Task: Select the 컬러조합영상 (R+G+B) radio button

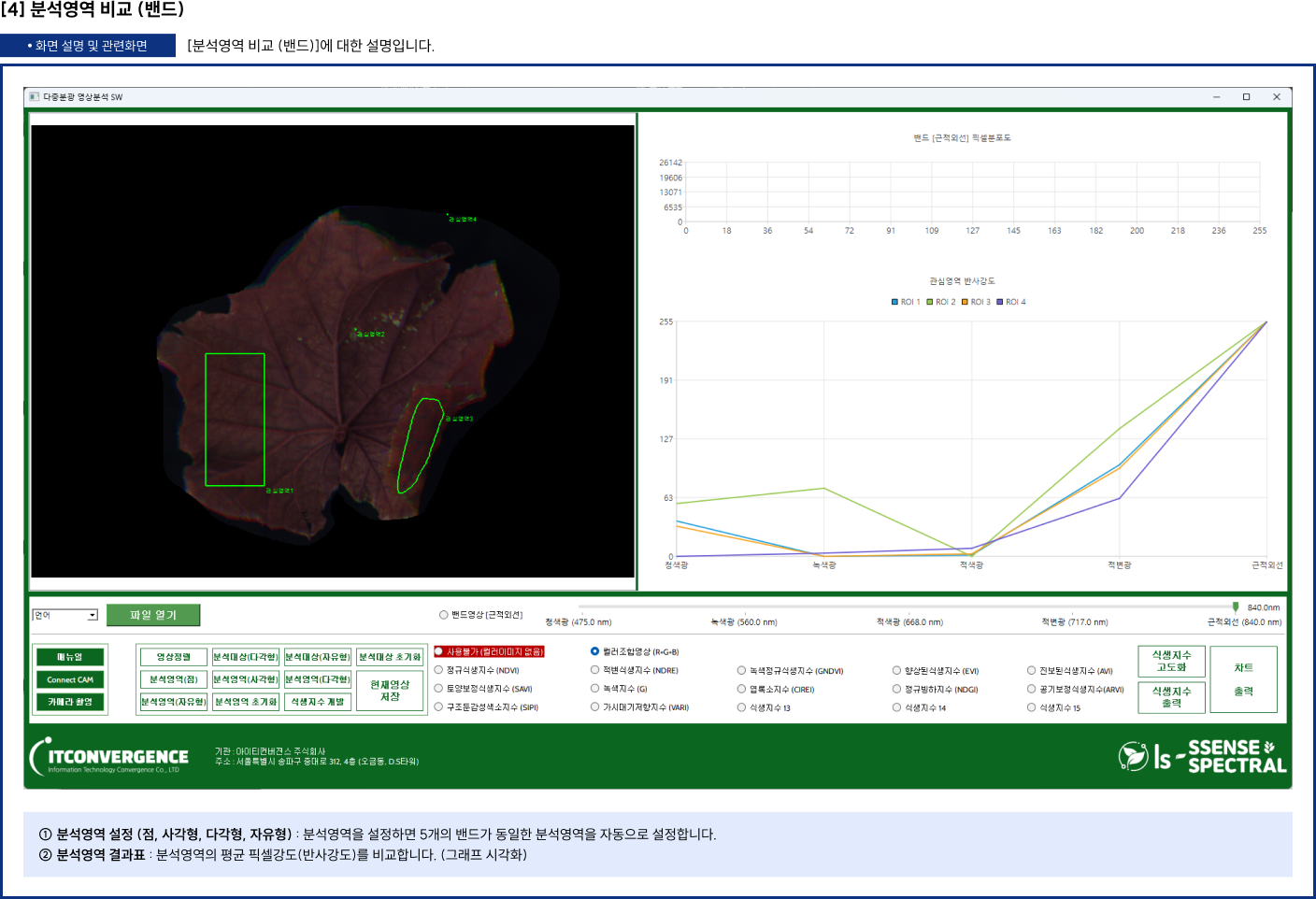Action: click(594, 651)
